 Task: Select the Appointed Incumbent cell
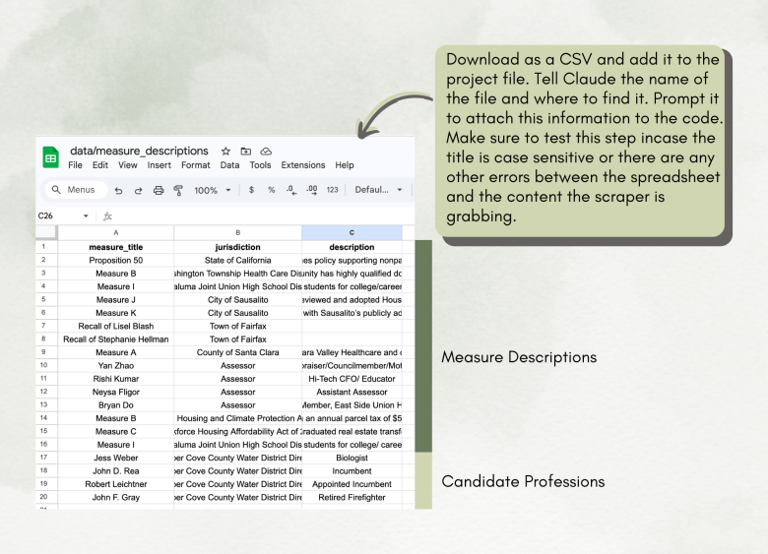[x=352, y=484]
